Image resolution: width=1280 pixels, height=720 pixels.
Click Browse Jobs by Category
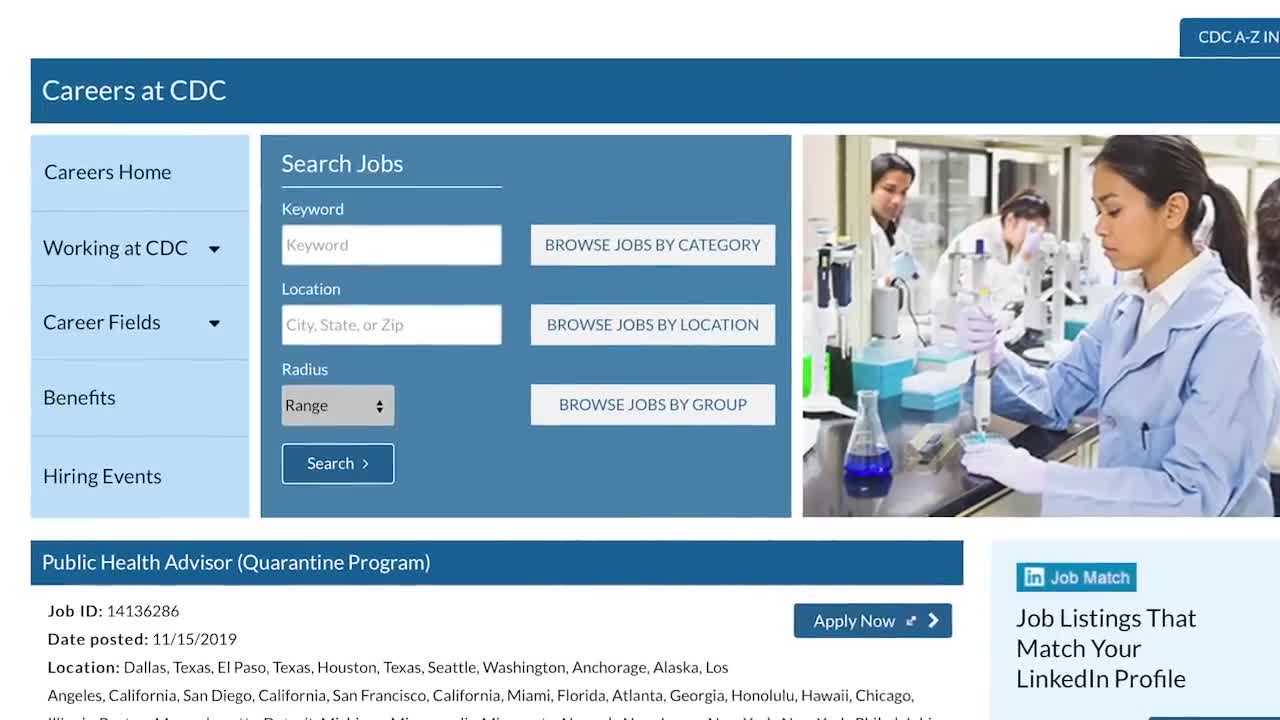653,245
